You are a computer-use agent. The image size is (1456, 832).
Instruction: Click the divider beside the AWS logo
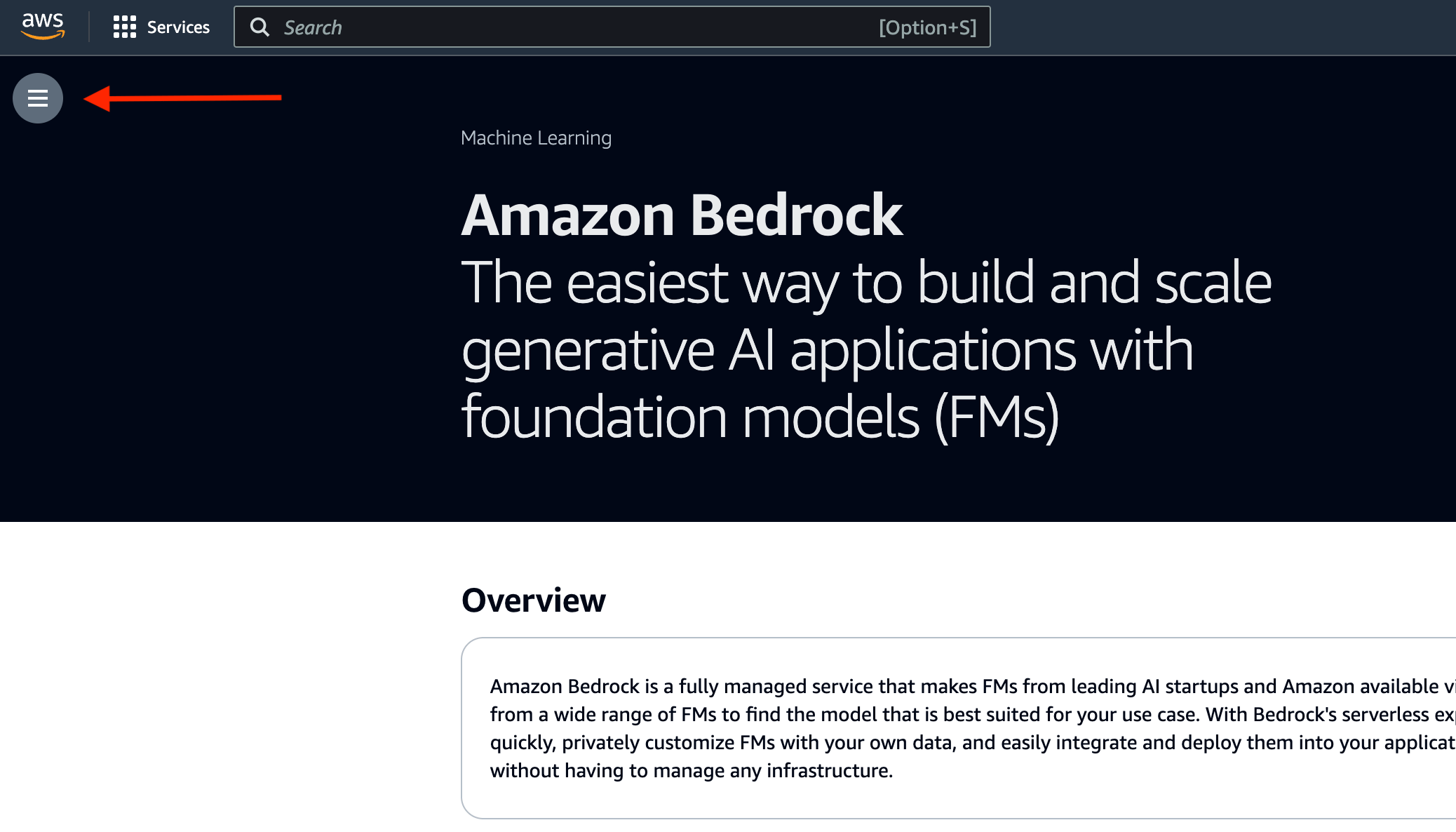click(x=89, y=27)
